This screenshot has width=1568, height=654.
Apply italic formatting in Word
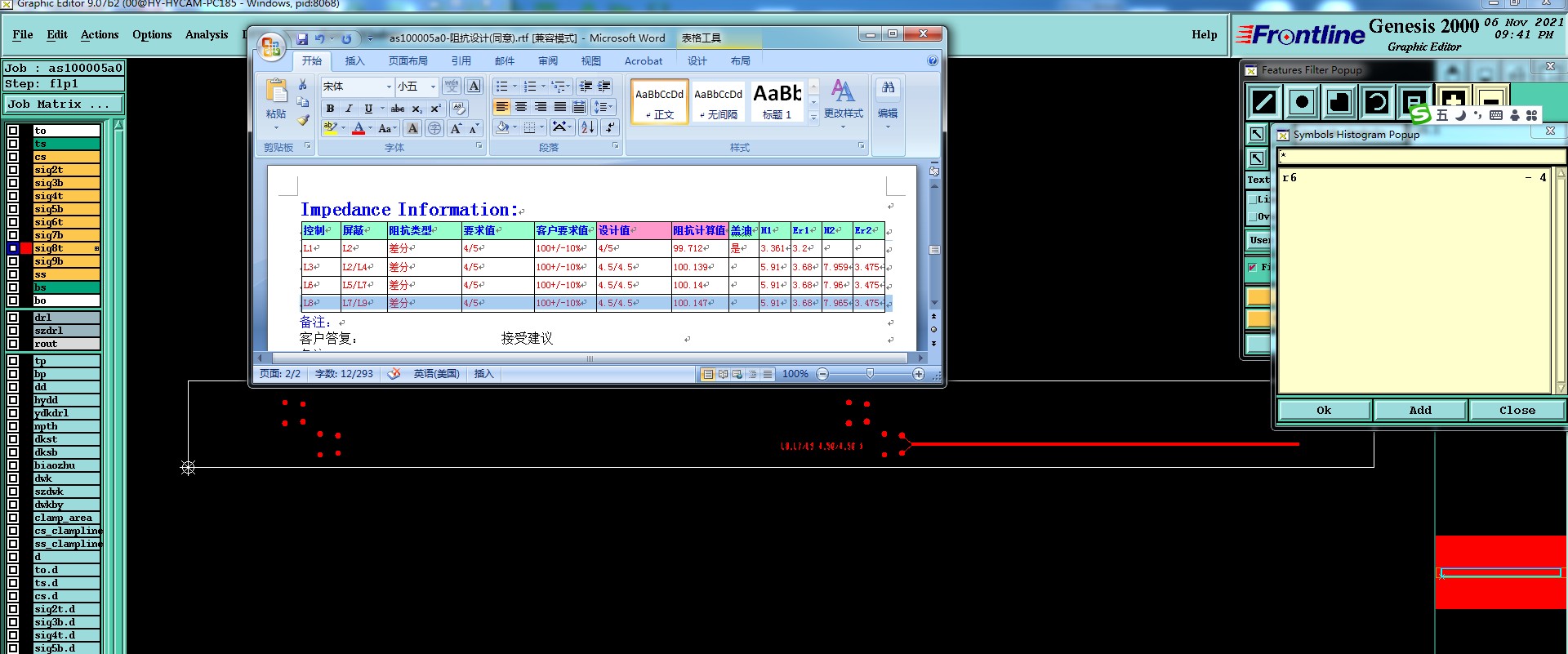point(349,109)
